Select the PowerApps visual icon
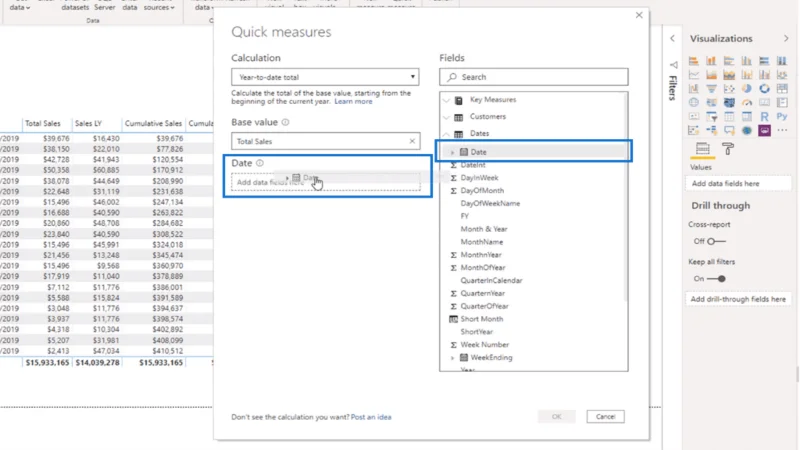The width and height of the screenshot is (800, 450). click(x=764, y=131)
